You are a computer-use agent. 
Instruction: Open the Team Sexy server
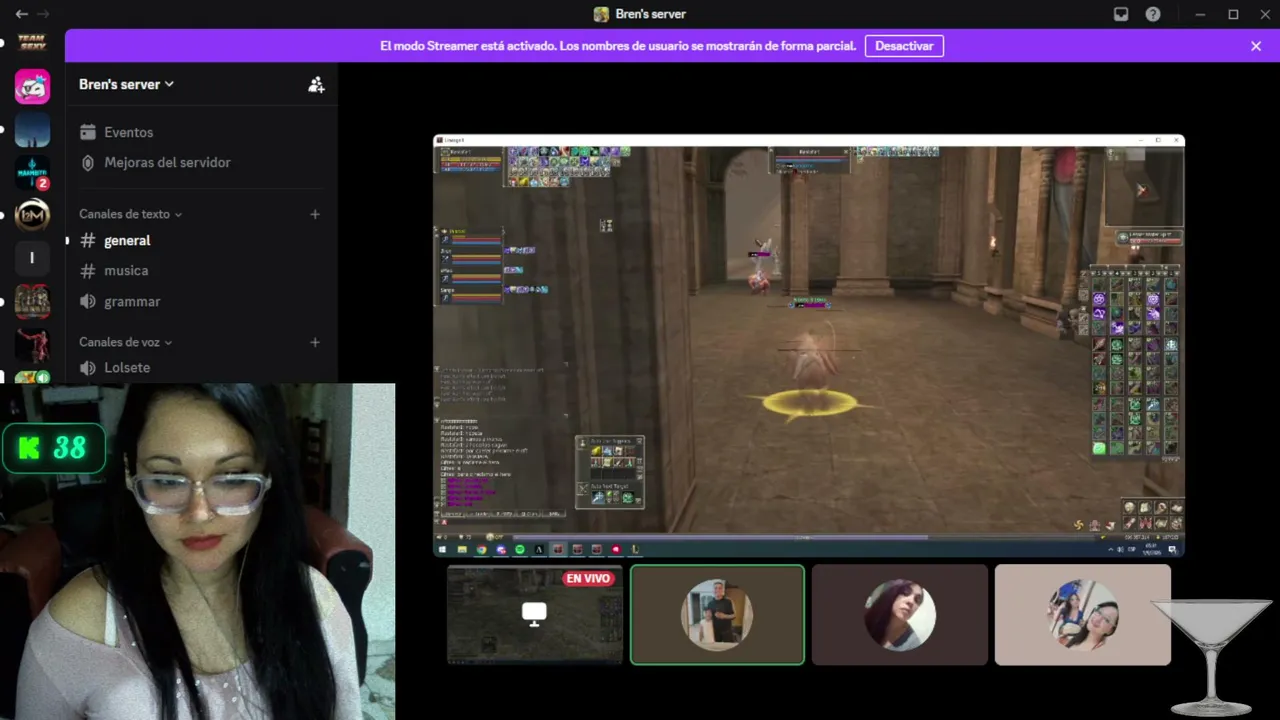point(32,42)
